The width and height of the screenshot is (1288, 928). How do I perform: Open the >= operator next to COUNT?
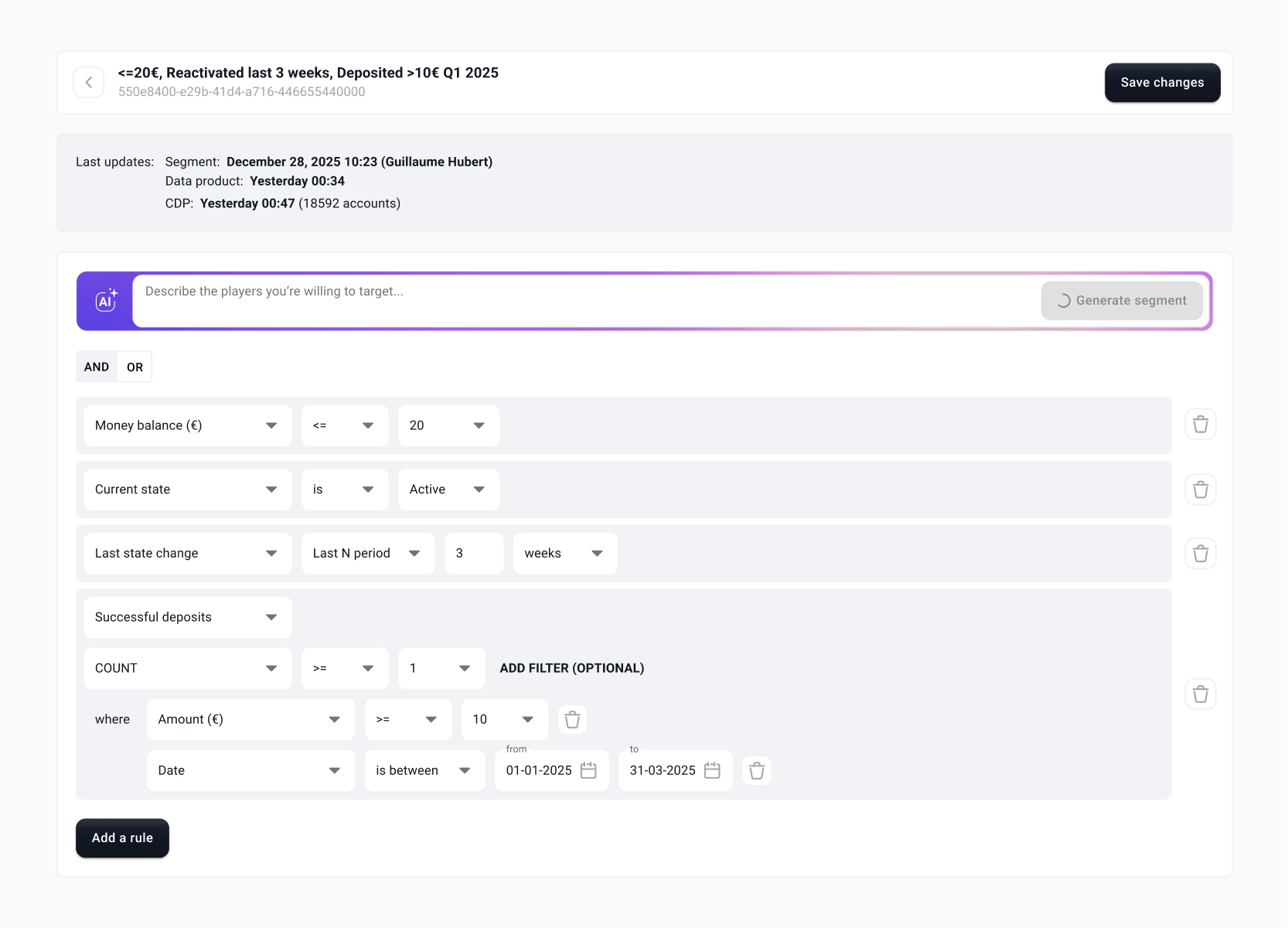pyautogui.click(x=345, y=668)
